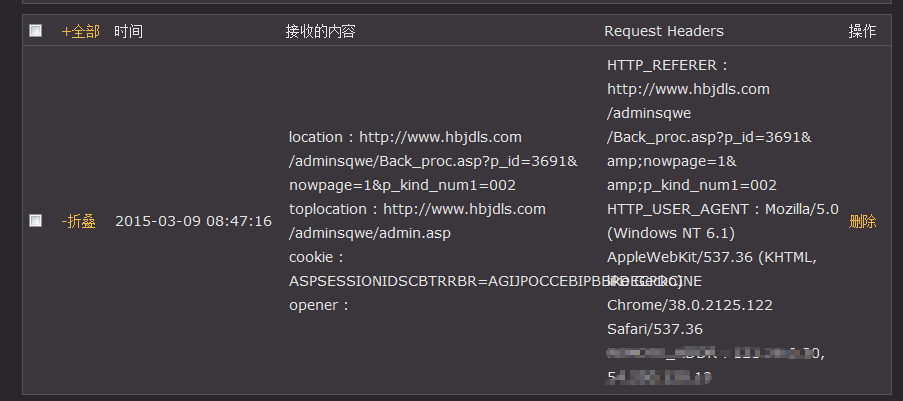The height and width of the screenshot is (401, 903).
Task: Click the location URL text line
Action: 405,137
